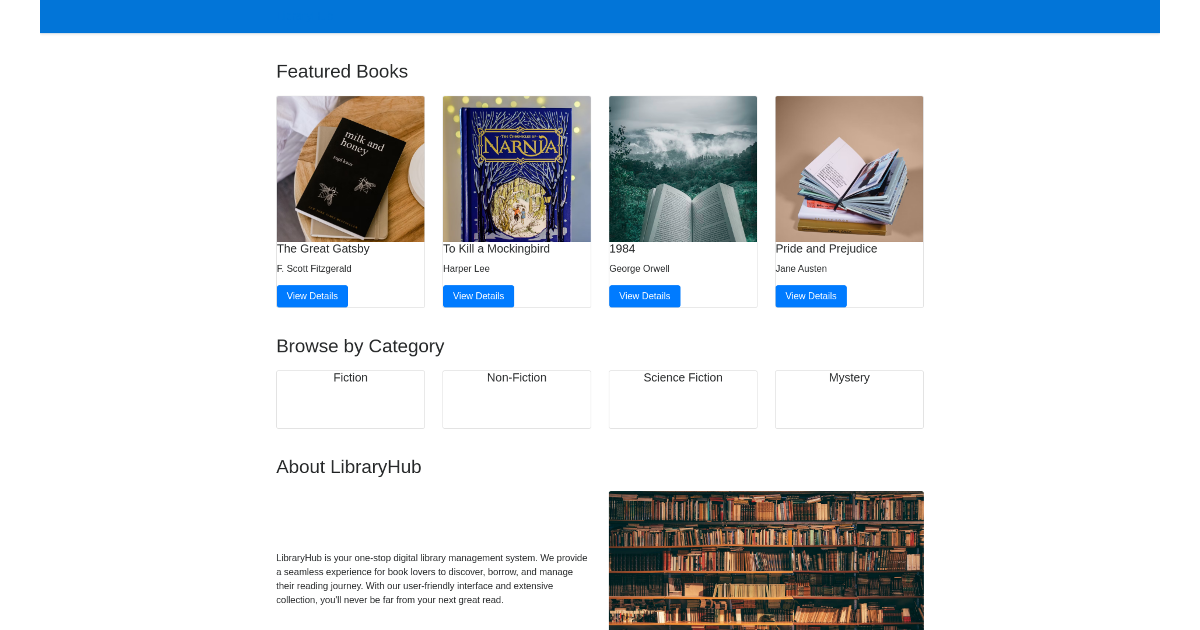This screenshot has height=630, width=1200.
Task: Click View Details for The Great Gatsby
Action: (312, 296)
